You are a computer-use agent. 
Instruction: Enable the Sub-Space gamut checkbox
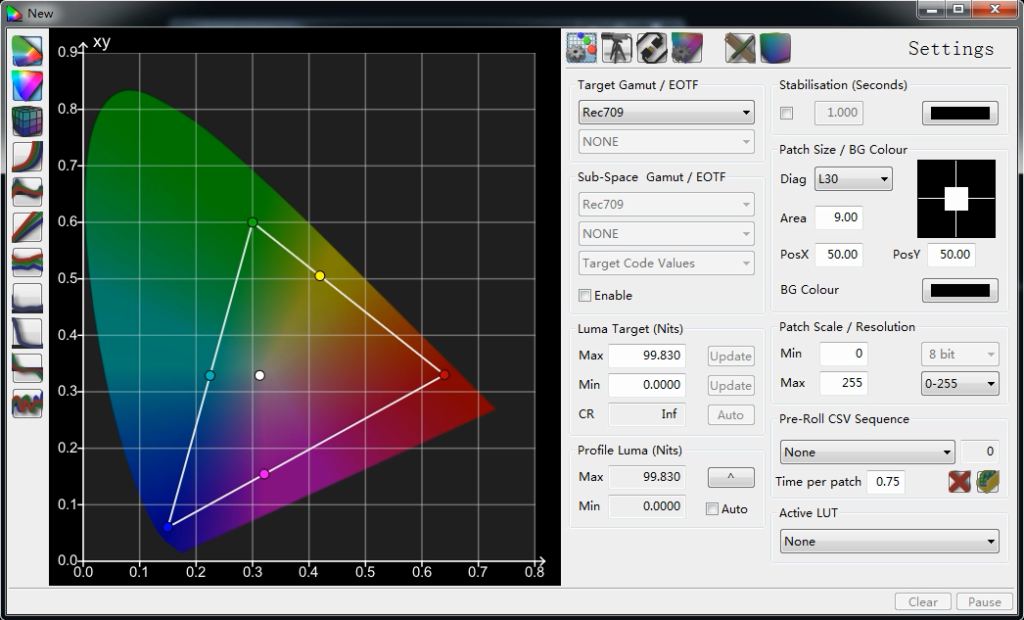[x=585, y=296]
